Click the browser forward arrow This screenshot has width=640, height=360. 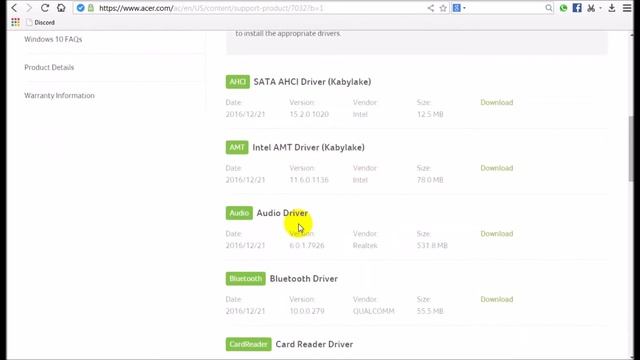click(x=29, y=8)
